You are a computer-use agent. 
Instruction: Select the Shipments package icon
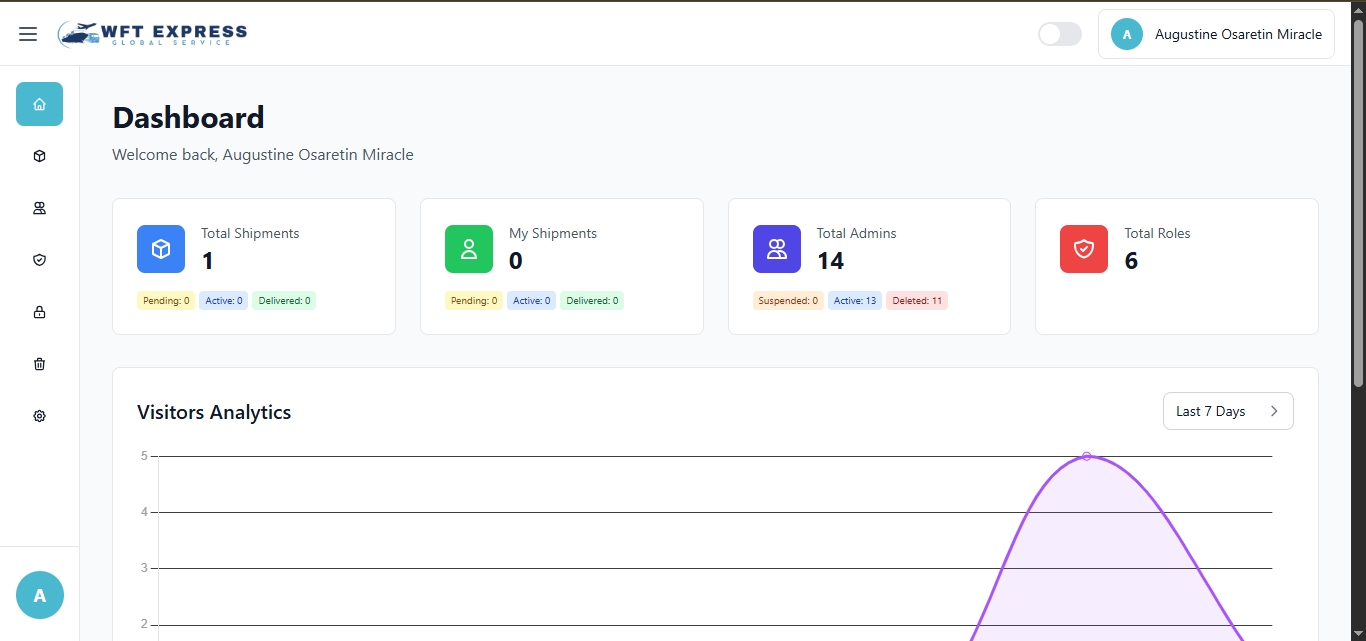[x=39, y=156]
